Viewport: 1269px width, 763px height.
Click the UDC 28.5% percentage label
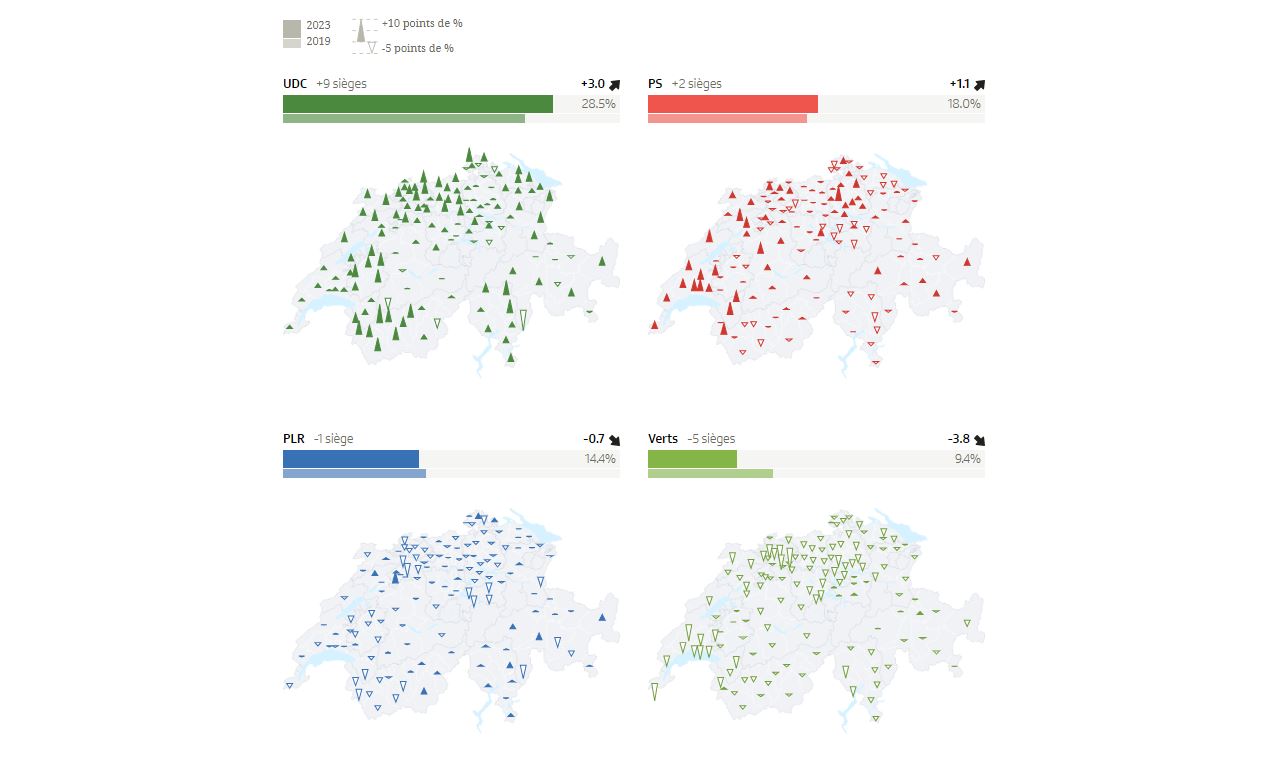click(598, 104)
